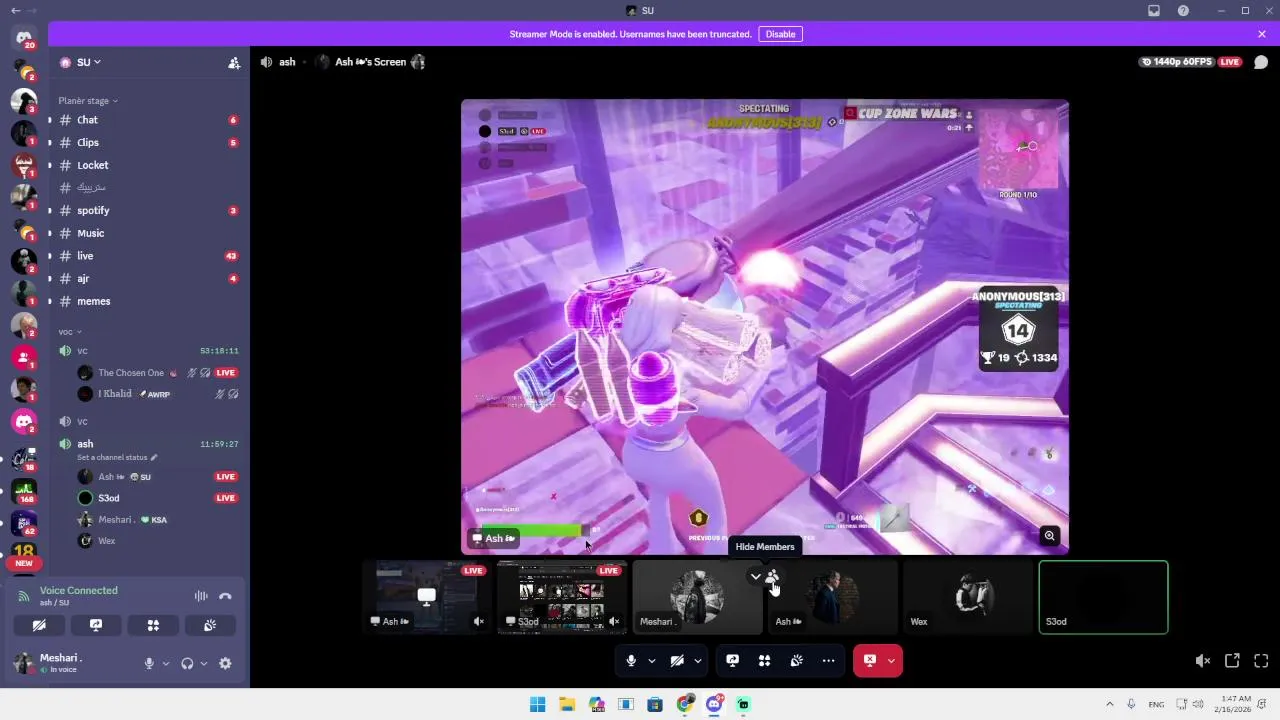Screen dimensions: 1280x720
Task: Open Chrome from the taskbar
Action: 684,704
